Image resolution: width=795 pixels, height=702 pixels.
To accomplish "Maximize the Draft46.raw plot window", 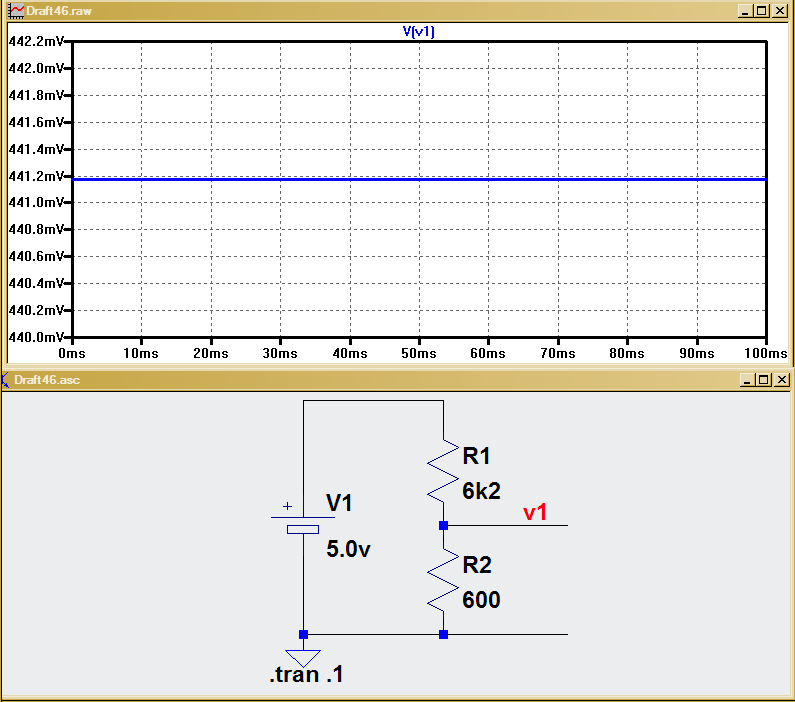I will (762, 11).
